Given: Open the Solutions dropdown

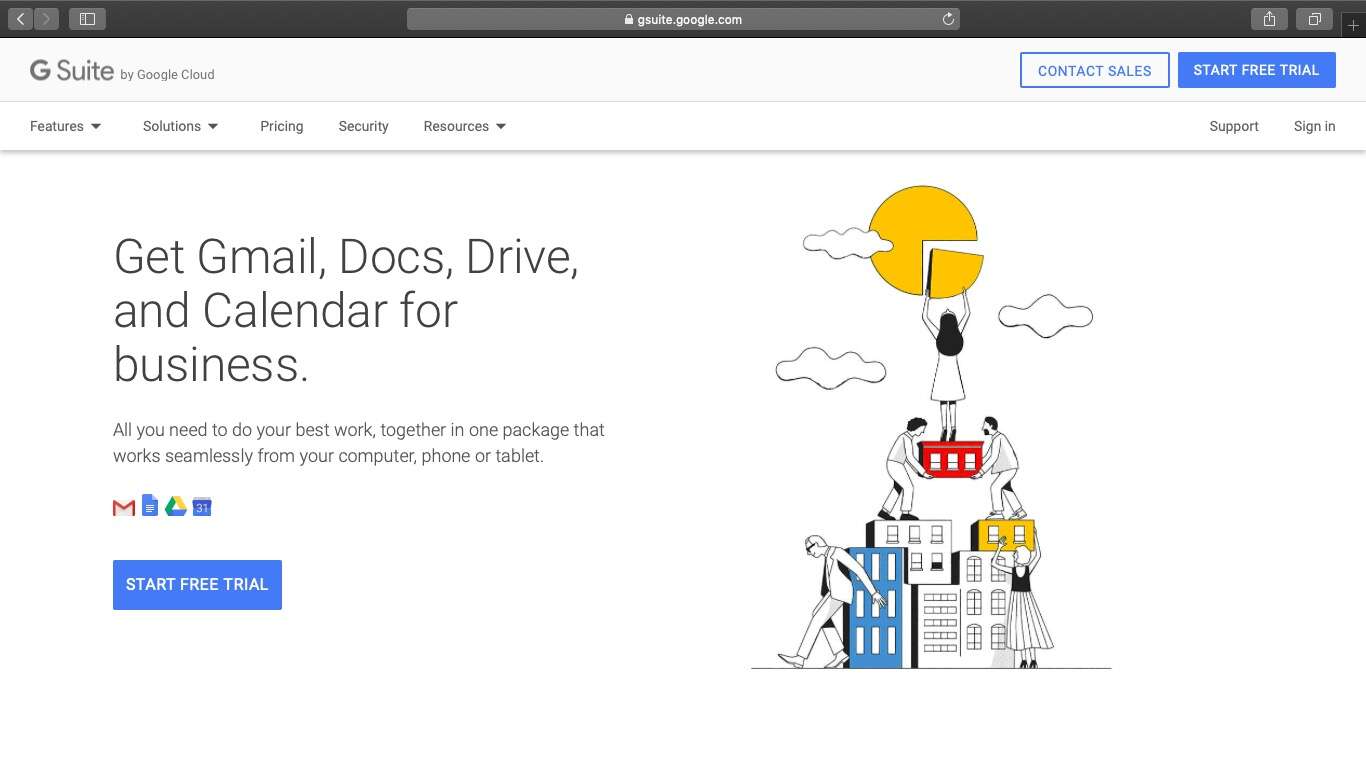Looking at the screenshot, I should tap(180, 126).
